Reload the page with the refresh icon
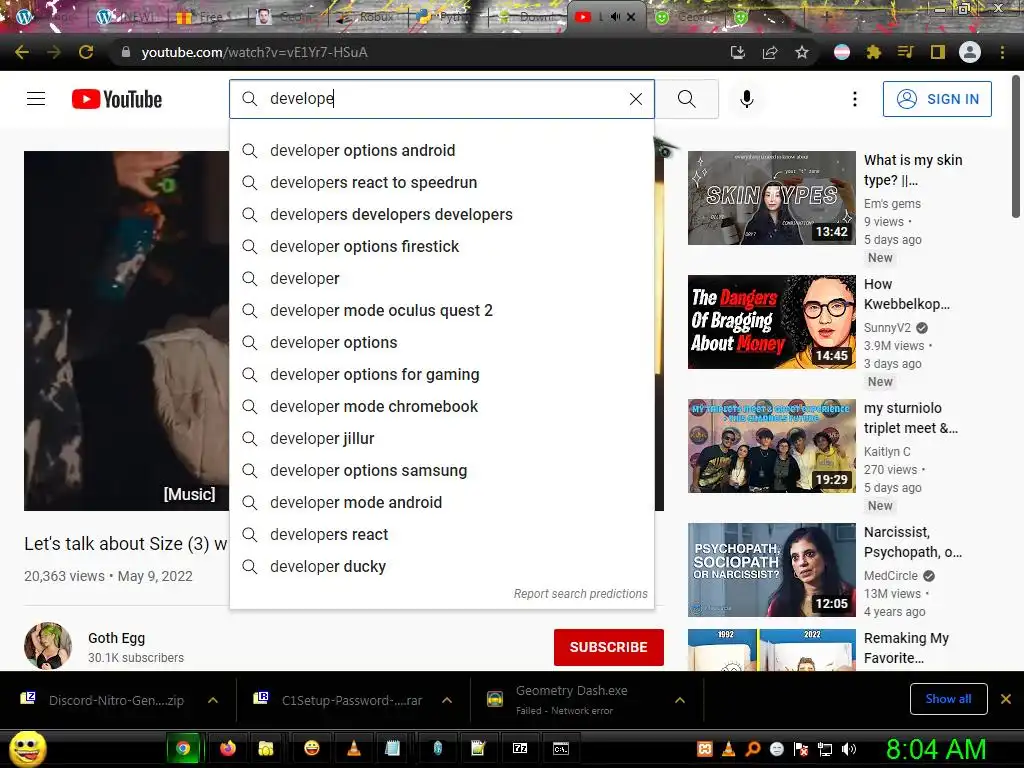Screen dimensions: 1024x768 [86, 52]
